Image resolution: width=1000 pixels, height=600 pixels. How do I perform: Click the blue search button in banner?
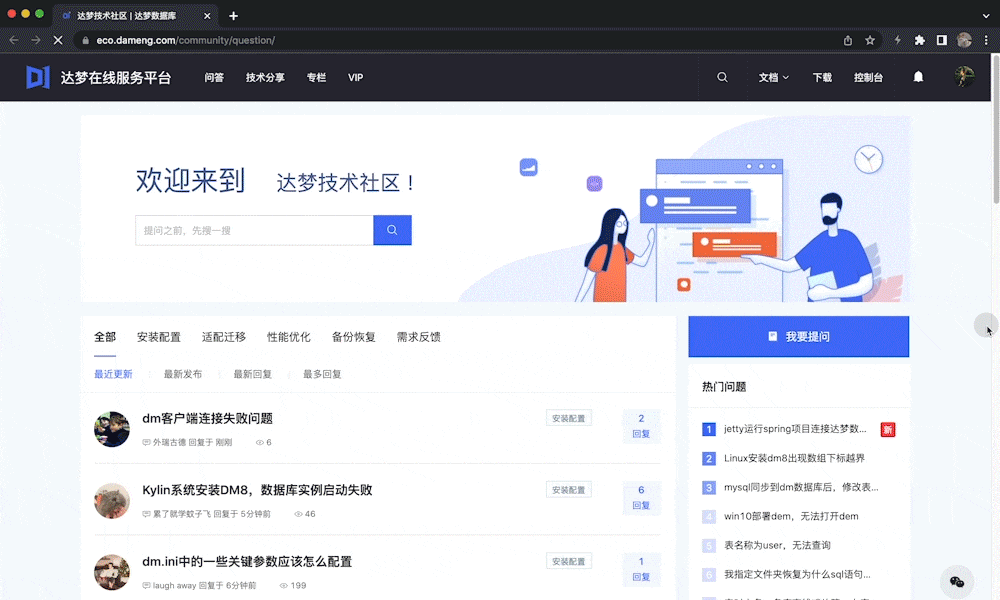(x=392, y=230)
